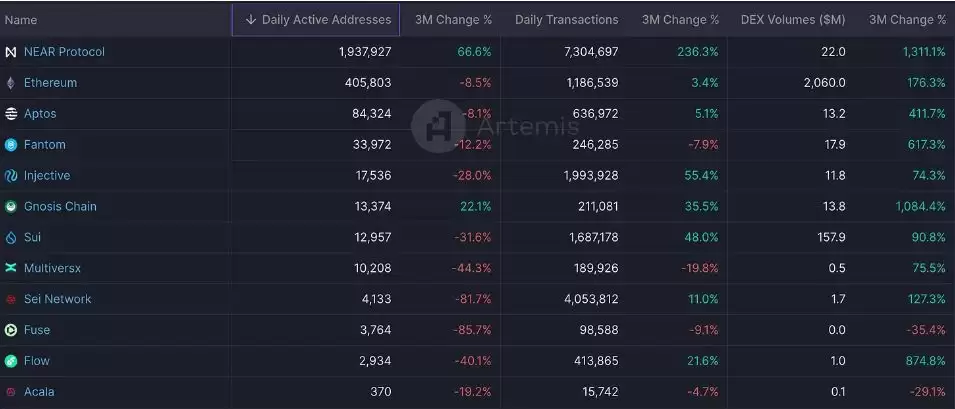Sort by Daily Transactions column header
Viewport: 955px width, 409px height.
566,20
